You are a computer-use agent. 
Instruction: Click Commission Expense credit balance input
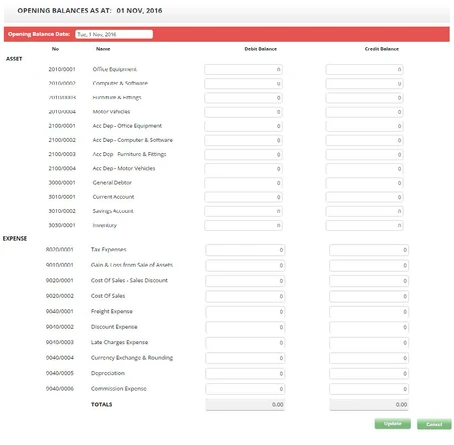click(x=369, y=389)
